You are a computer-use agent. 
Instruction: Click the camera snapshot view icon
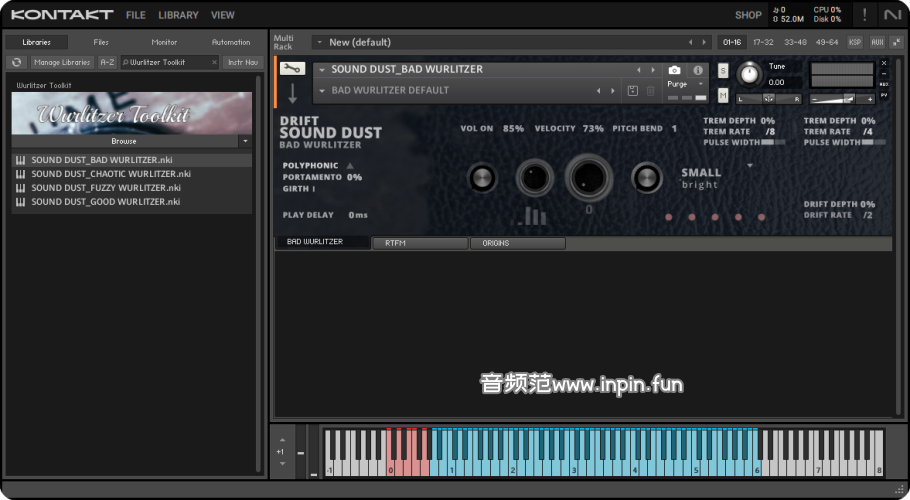point(675,70)
